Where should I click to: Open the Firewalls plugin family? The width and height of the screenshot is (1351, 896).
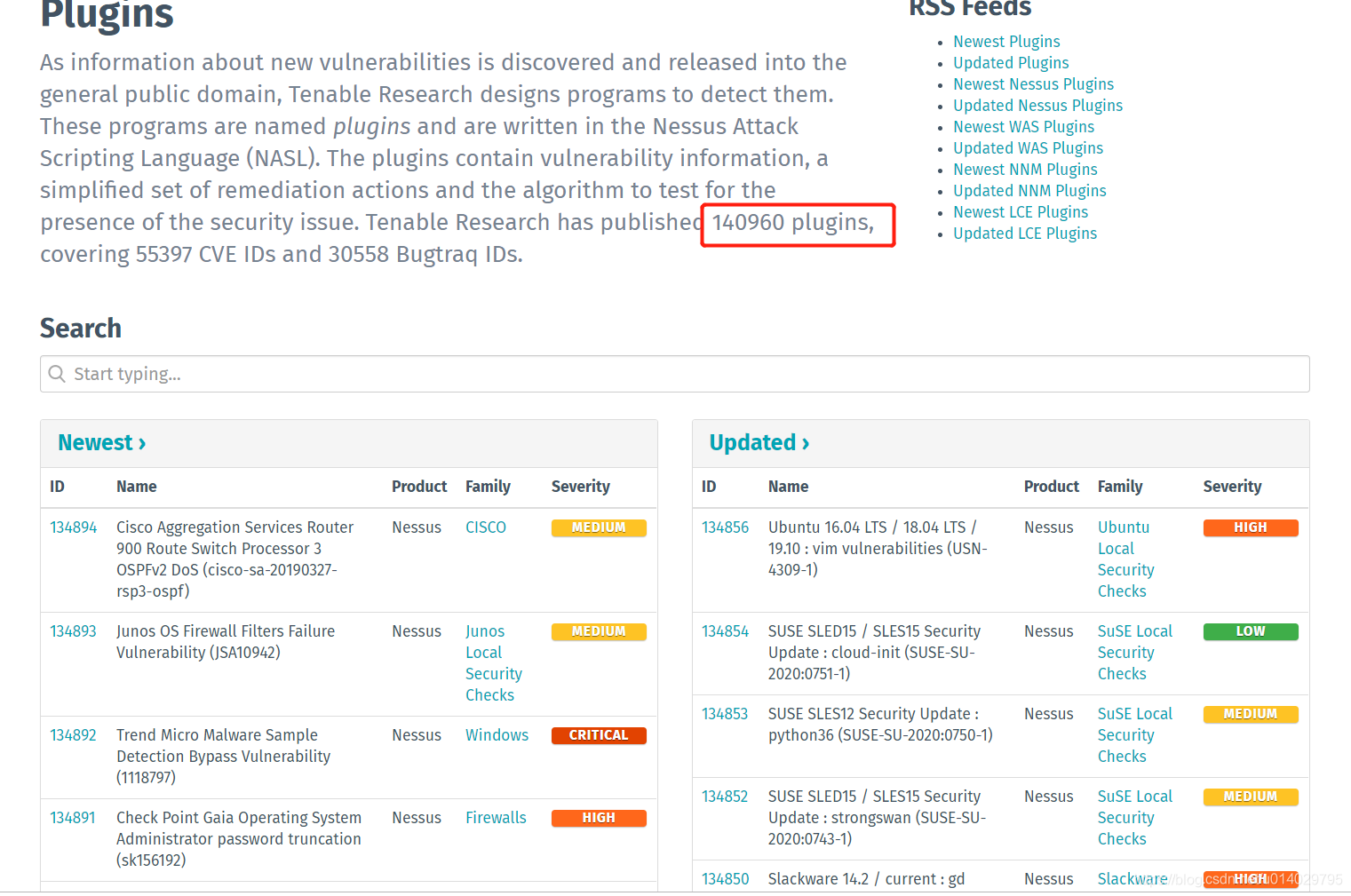click(x=496, y=818)
